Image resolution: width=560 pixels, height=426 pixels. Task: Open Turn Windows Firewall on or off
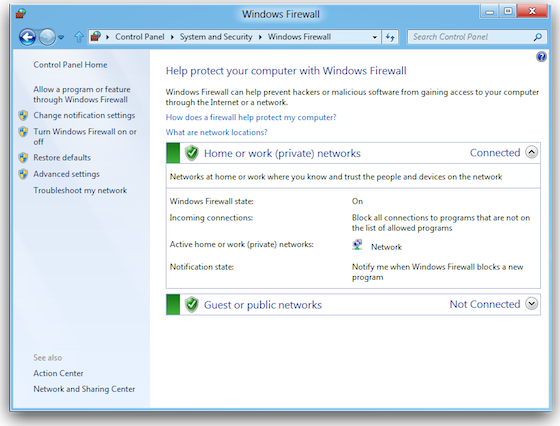click(85, 136)
